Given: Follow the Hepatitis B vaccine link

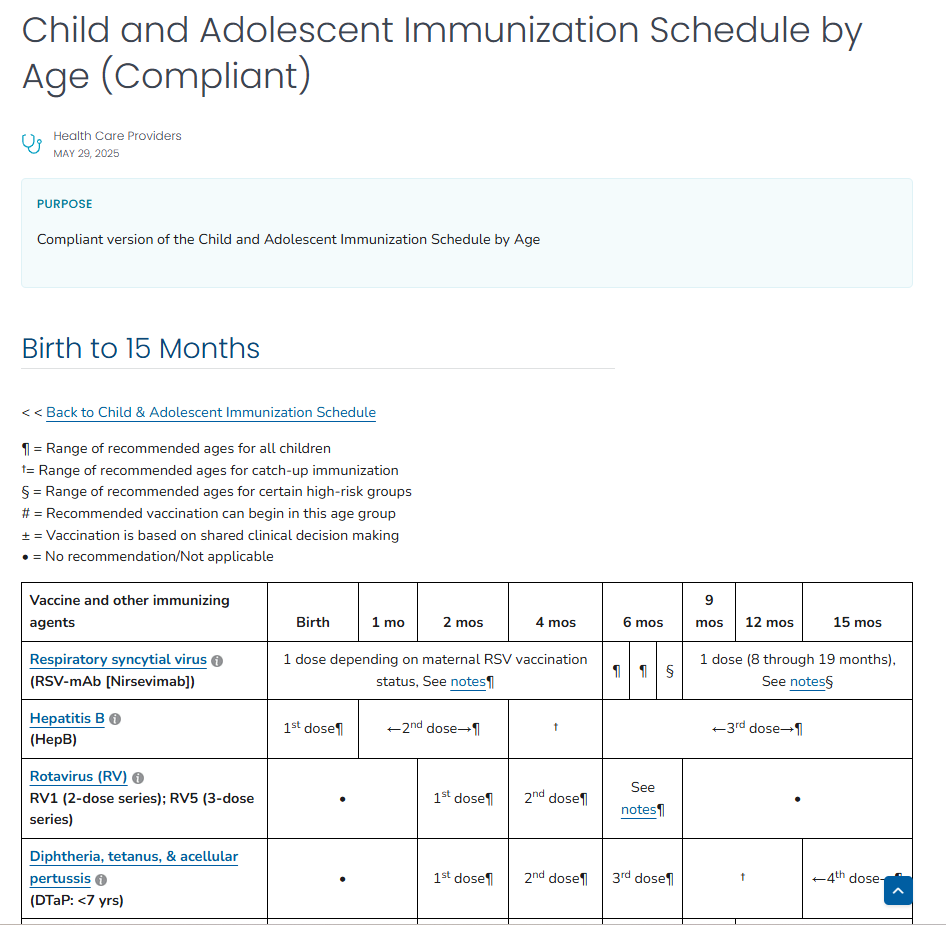Looking at the screenshot, I should coord(67,719).
